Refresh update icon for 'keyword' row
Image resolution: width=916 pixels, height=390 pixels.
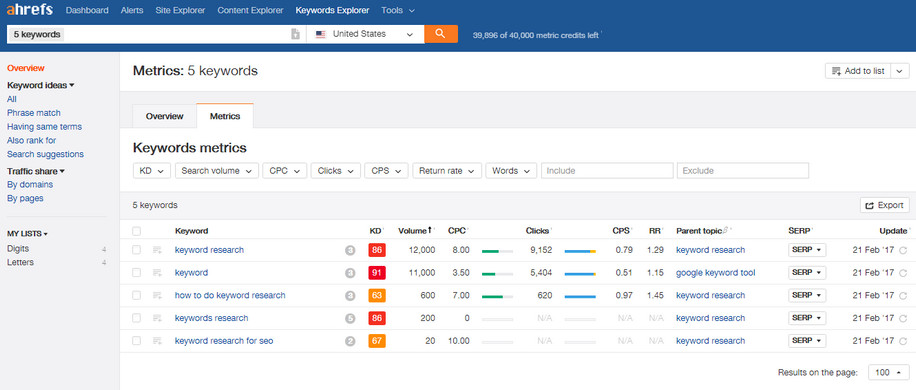pyautogui.click(x=903, y=273)
